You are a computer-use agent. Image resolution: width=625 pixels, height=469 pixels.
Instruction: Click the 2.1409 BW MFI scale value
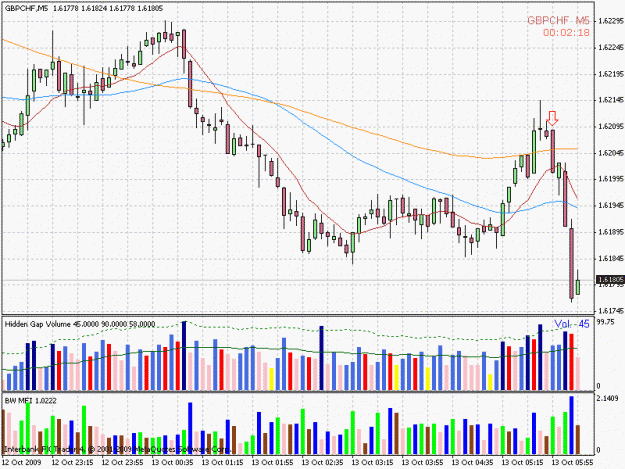[x=607, y=398]
